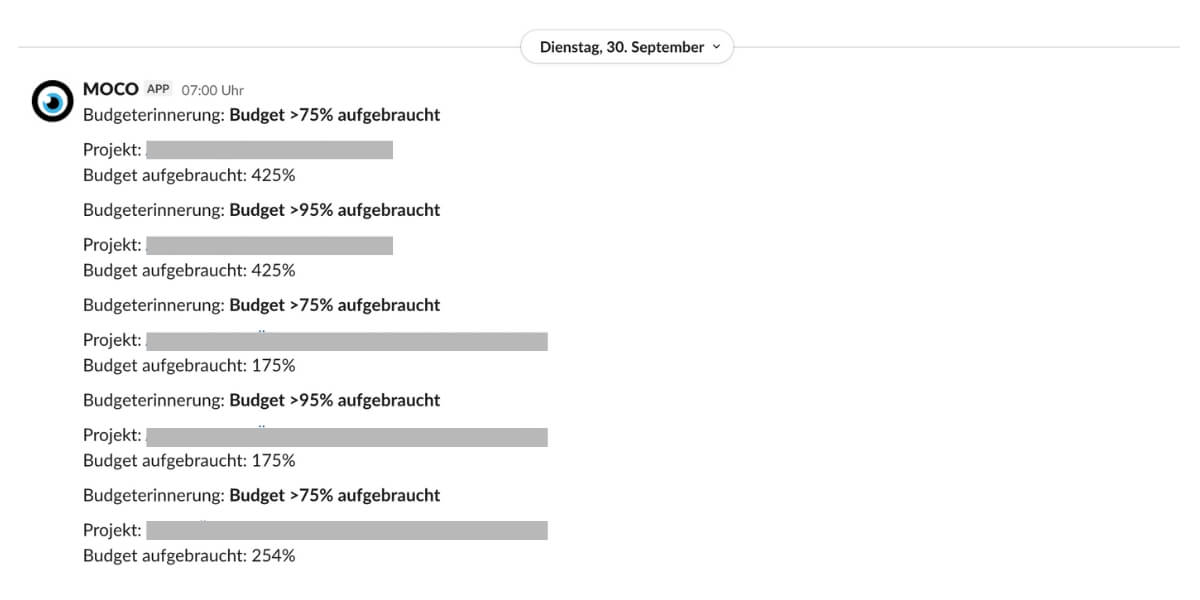The height and width of the screenshot is (600, 1200).
Task: Open the fourth redacted project name link
Action: click(x=346, y=436)
